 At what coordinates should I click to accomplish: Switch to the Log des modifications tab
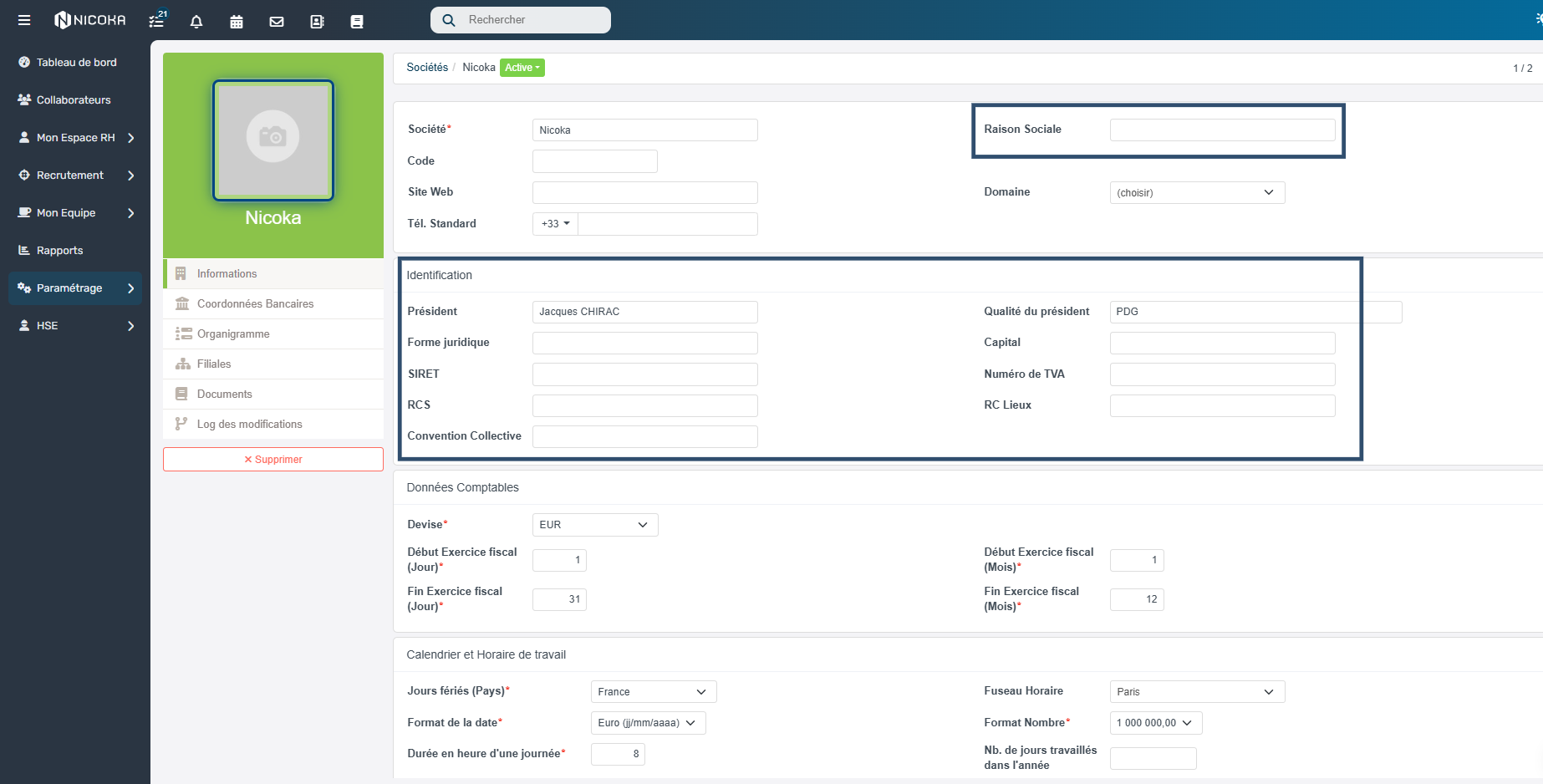click(273, 424)
